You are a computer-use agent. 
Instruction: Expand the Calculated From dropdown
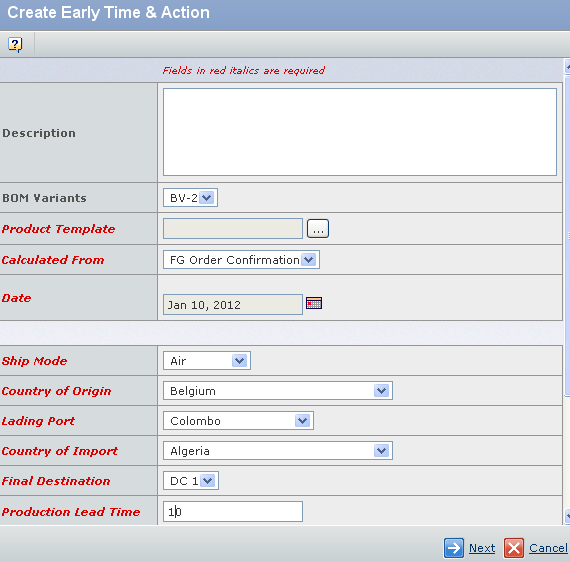241,260
